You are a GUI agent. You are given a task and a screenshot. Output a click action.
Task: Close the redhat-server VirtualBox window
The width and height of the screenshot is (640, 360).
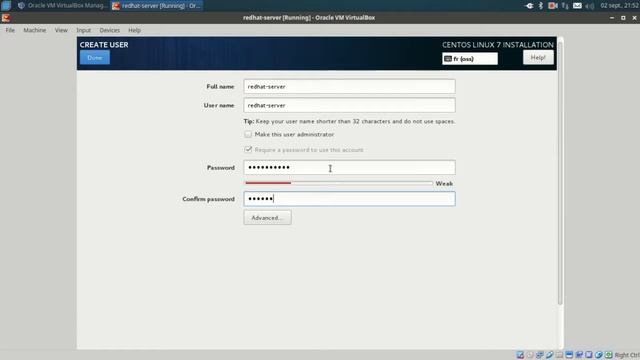634,18
